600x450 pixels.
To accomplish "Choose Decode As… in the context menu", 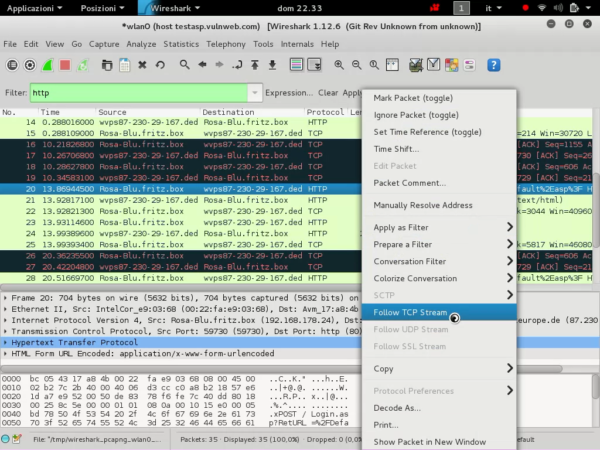I will pyautogui.click(x=439, y=408).
